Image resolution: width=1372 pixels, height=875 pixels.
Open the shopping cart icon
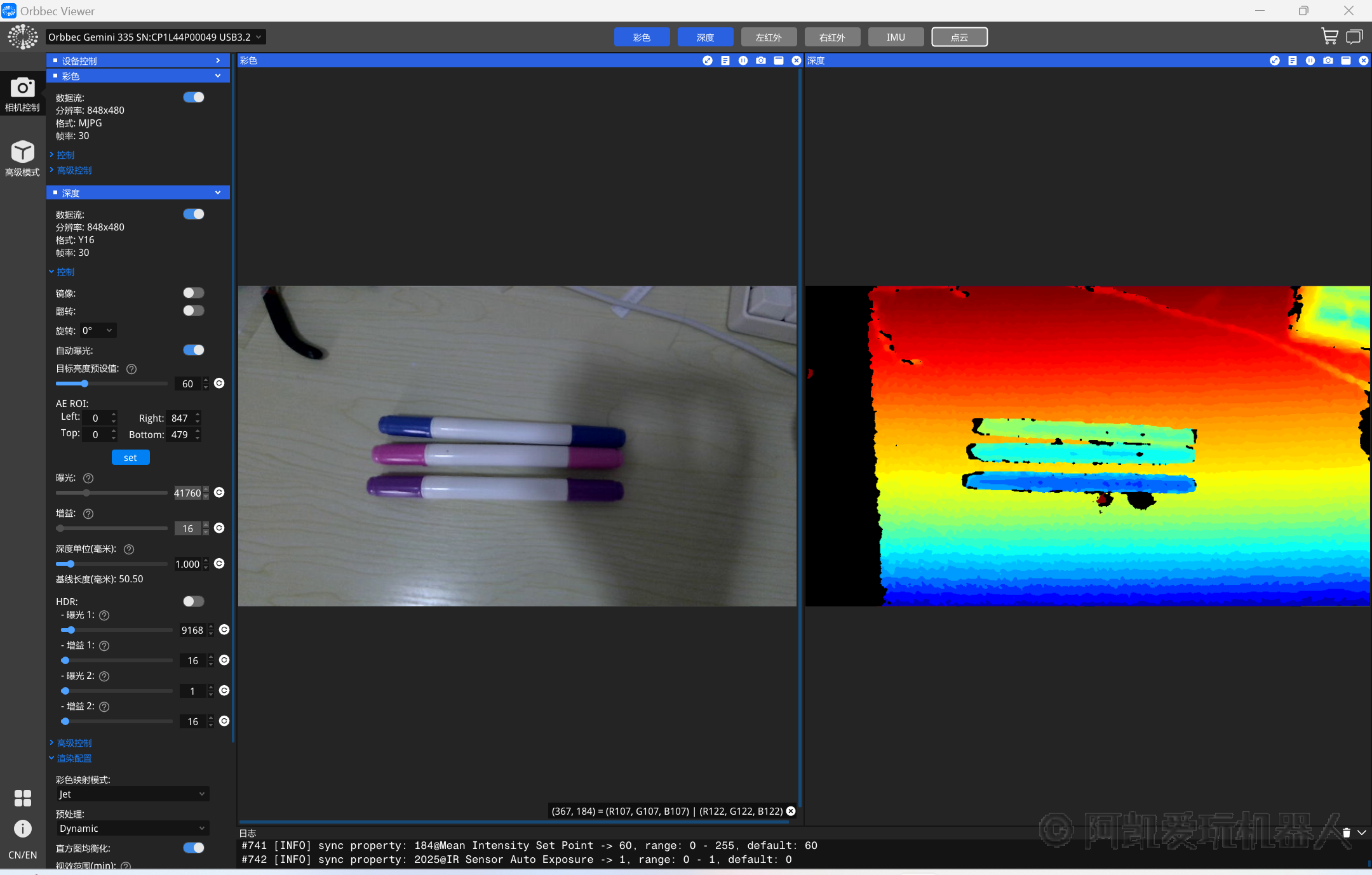click(x=1329, y=36)
